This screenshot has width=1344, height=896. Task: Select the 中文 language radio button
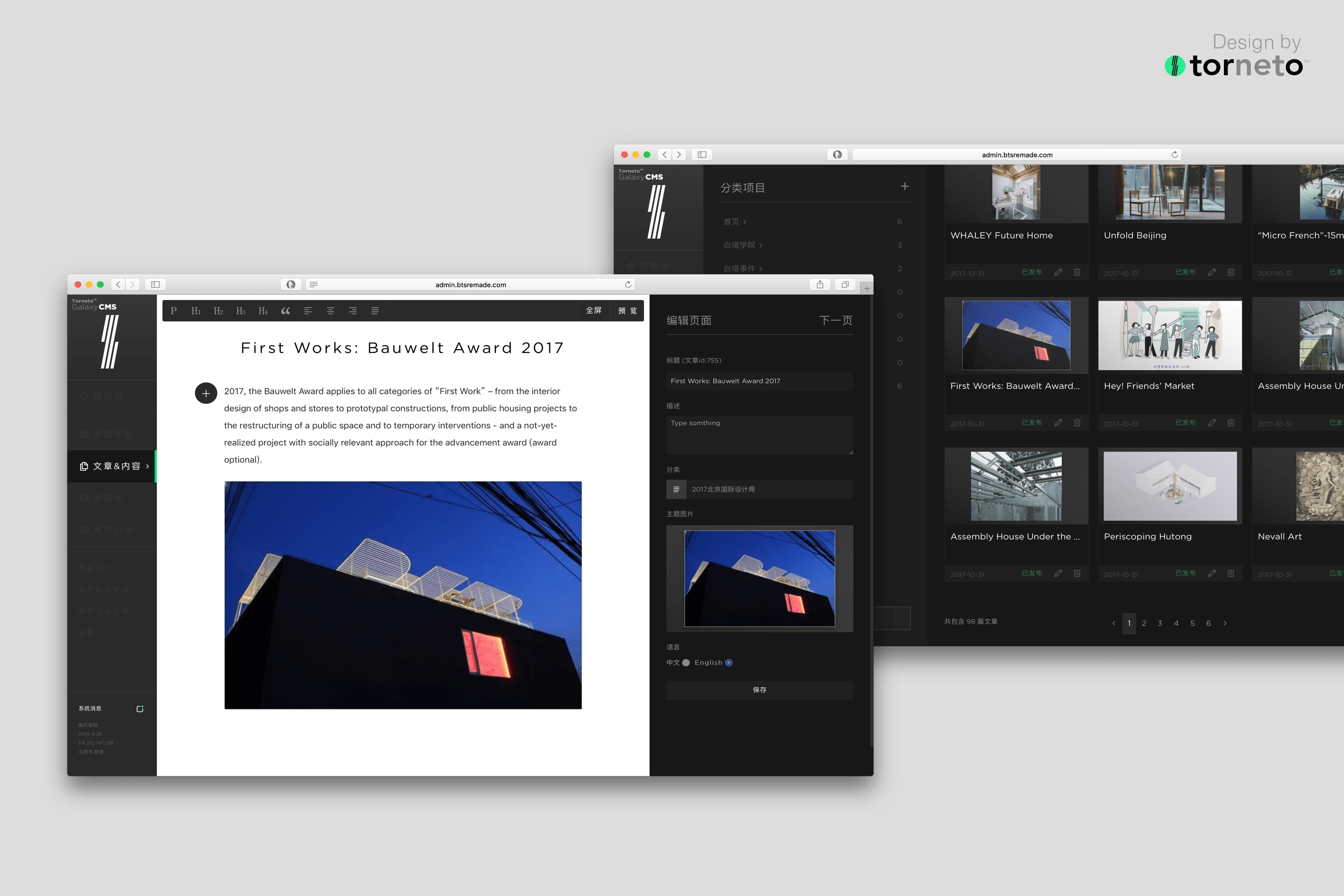pos(686,663)
